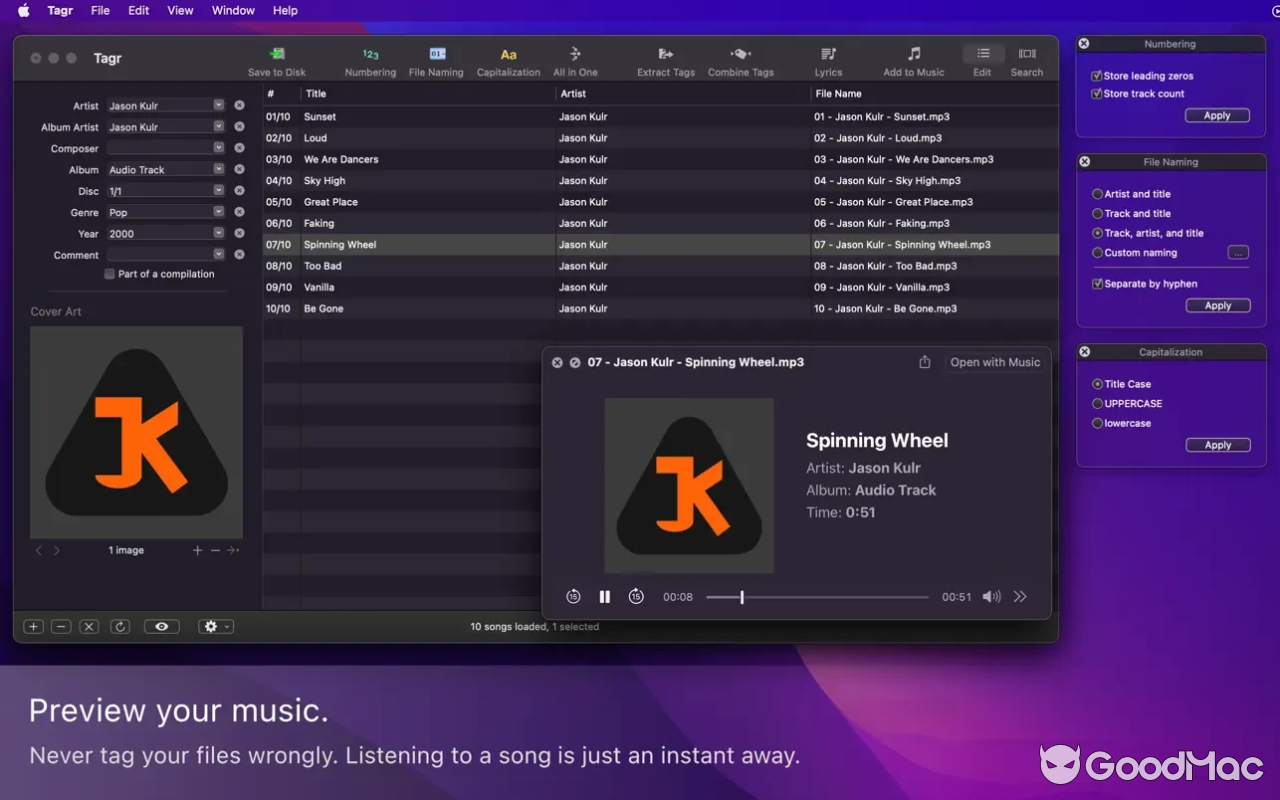Open the gear settings dropdown at bottom

[215, 627]
